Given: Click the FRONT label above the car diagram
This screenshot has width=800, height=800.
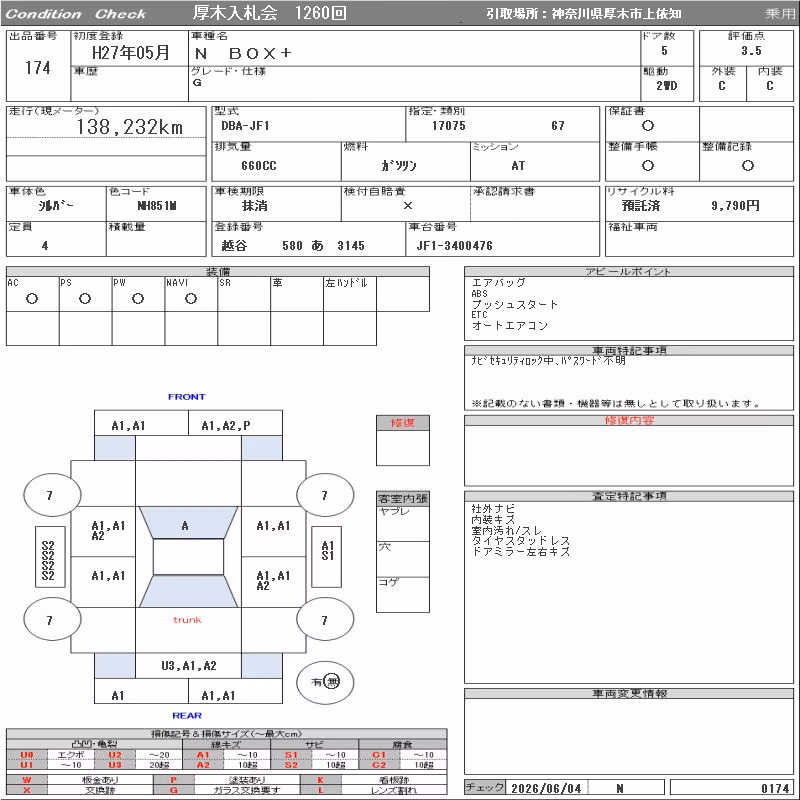Looking at the screenshot, I should (187, 396).
